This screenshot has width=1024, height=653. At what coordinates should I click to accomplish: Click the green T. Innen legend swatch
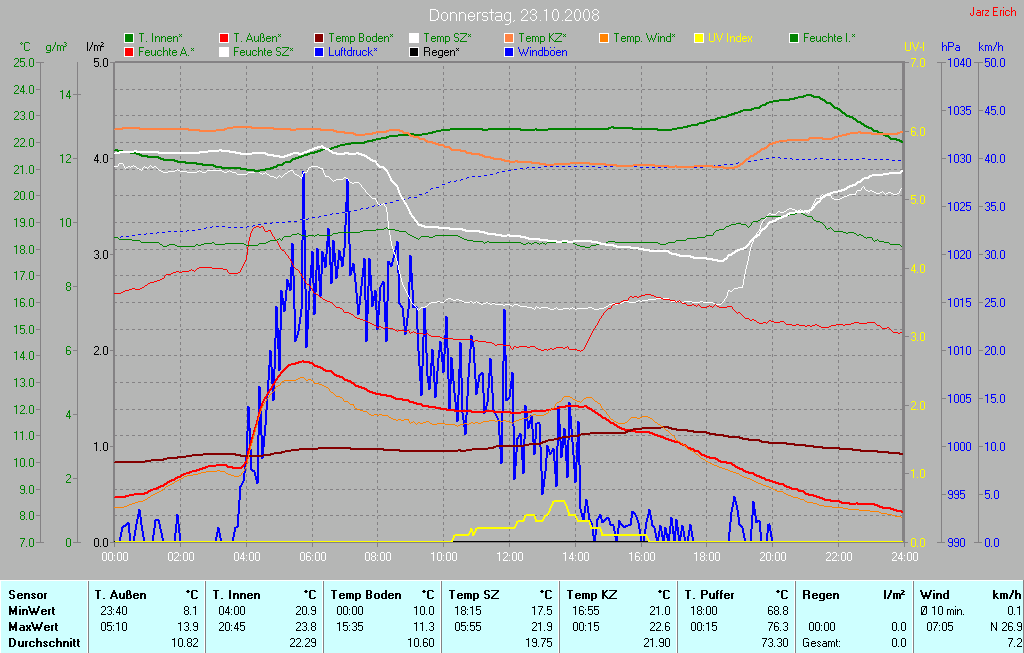point(129,38)
